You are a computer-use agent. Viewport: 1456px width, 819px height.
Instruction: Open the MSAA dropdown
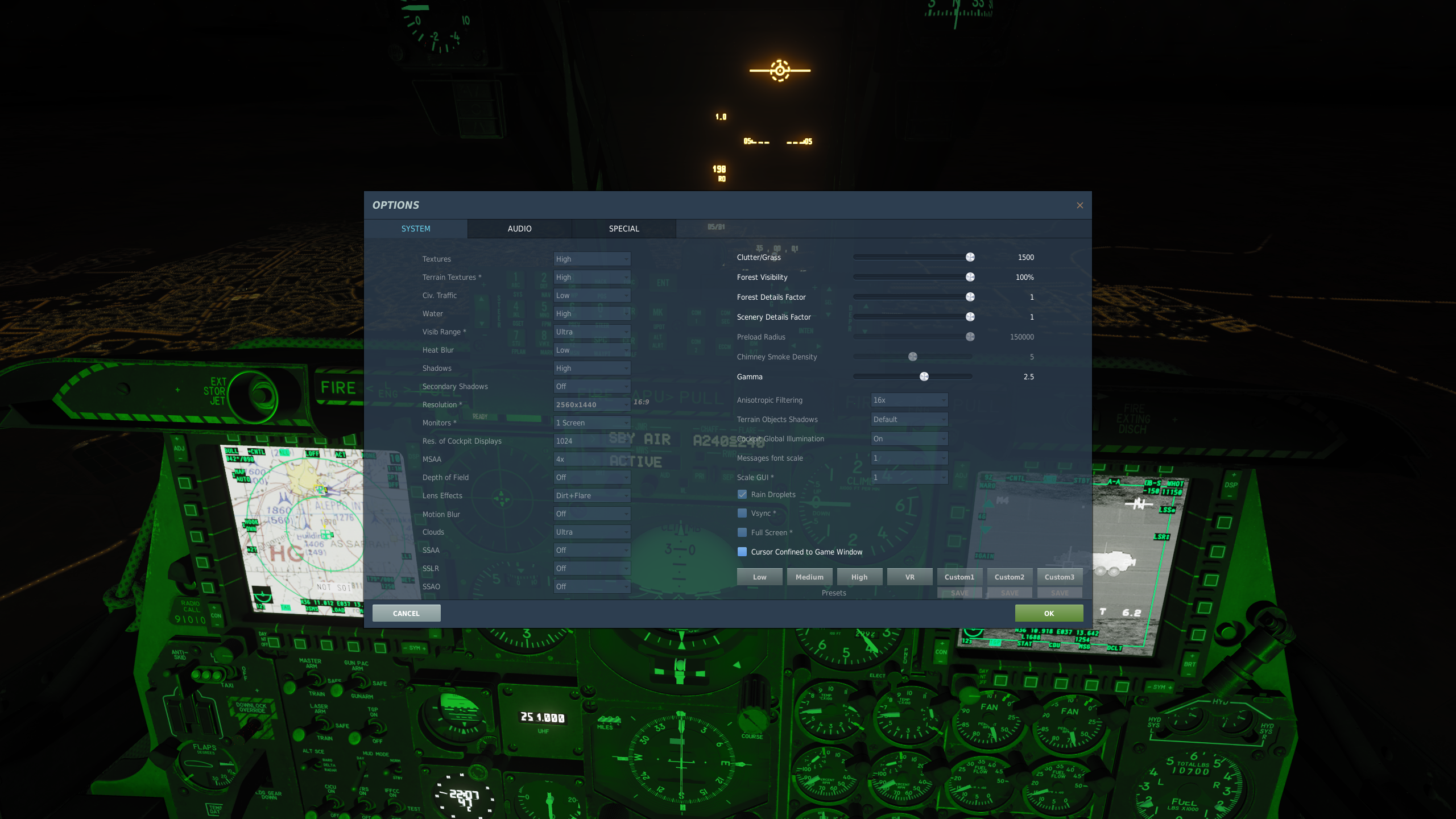coord(592,459)
